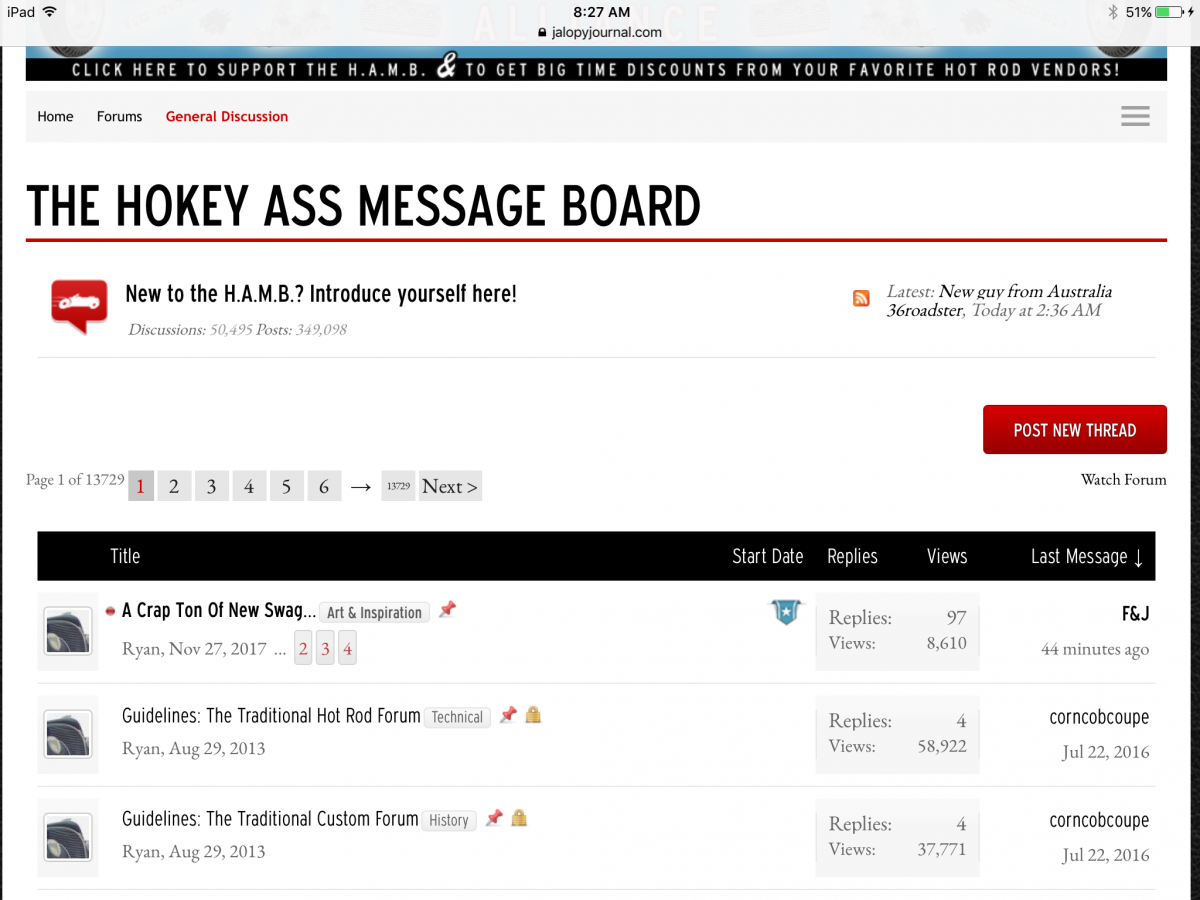Open corncobcoupe on Custom Forum thread row
The image size is (1200, 900).
click(x=1099, y=820)
